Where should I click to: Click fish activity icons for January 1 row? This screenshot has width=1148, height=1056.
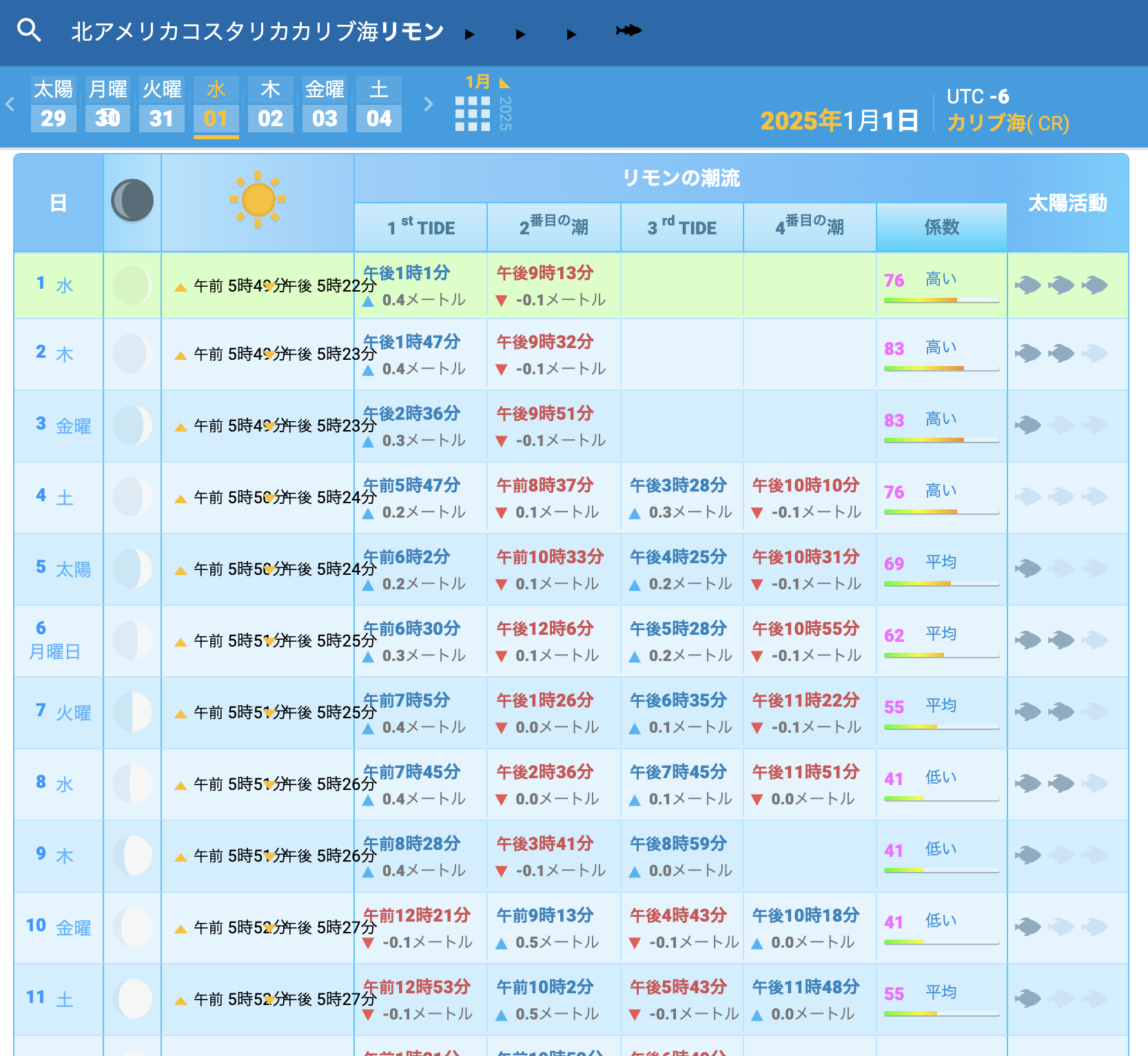1061,285
